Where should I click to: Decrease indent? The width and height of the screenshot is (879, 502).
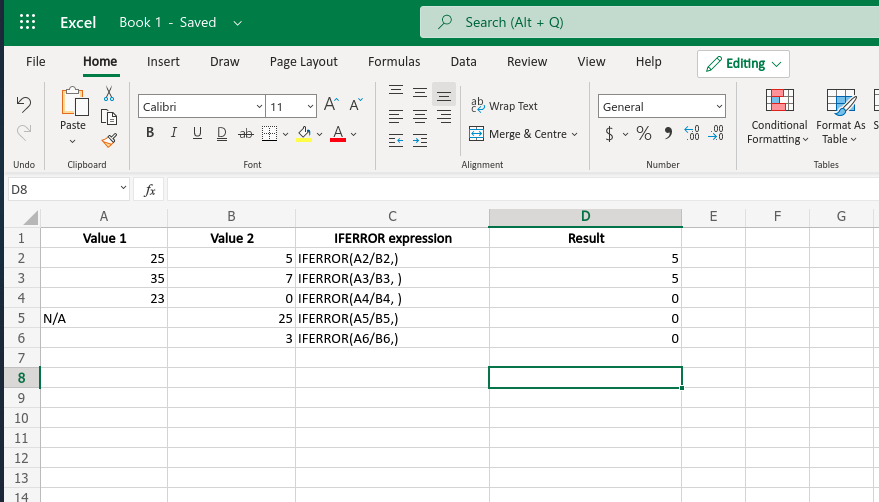coord(396,140)
